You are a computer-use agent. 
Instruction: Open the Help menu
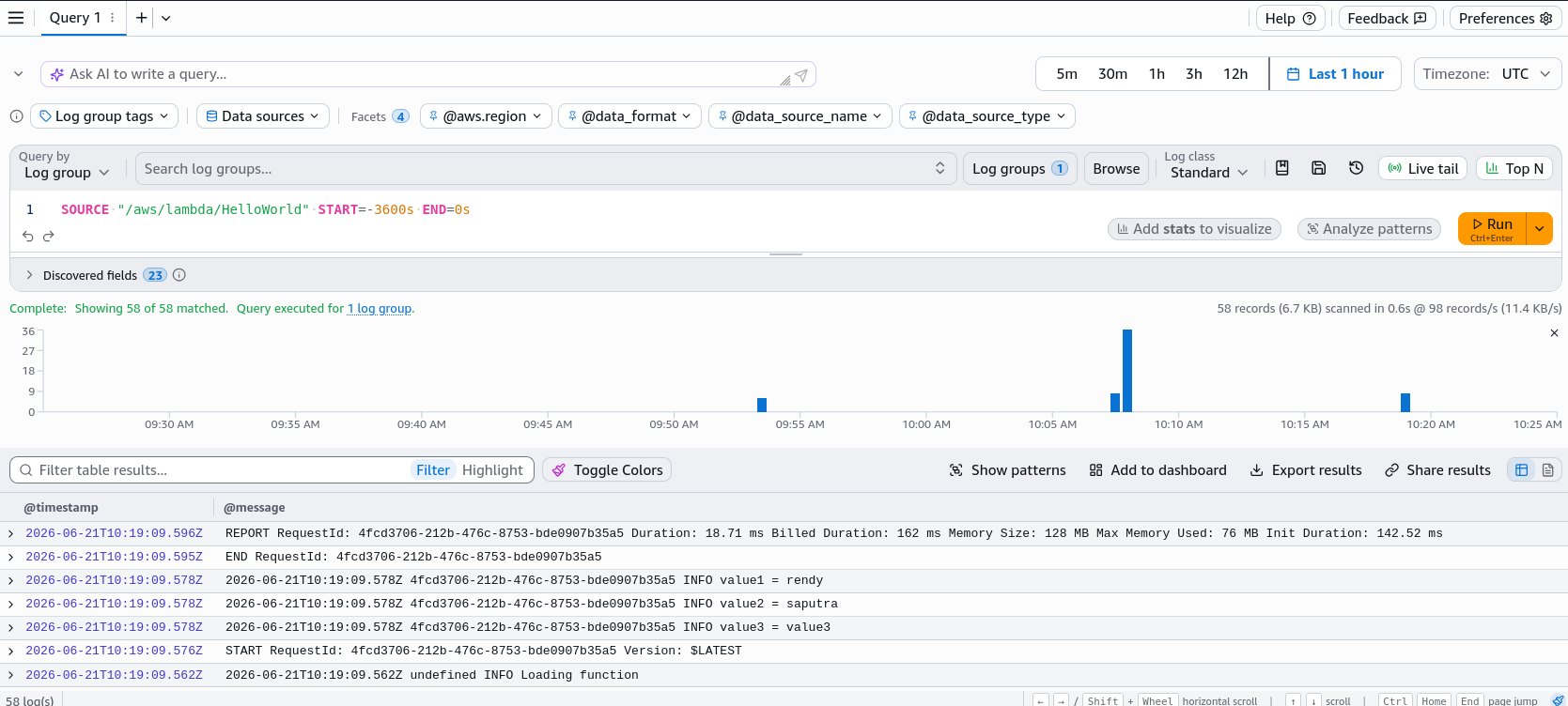pos(1291,18)
